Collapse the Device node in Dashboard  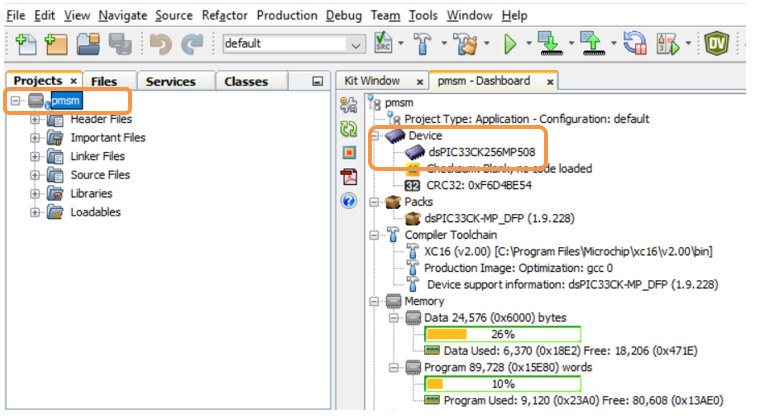[x=375, y=136]
